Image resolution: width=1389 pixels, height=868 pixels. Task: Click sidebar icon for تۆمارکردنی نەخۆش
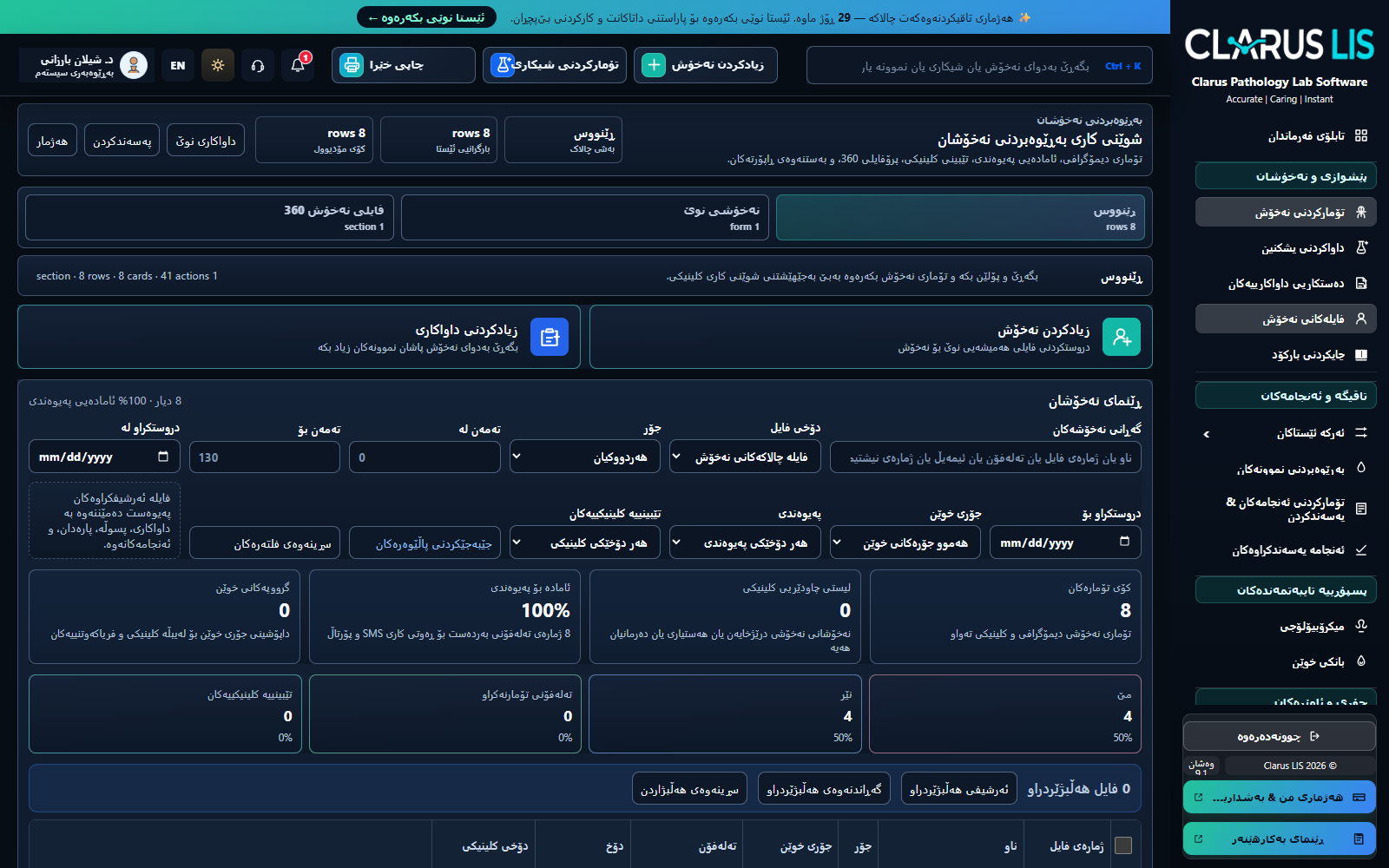(1361, 212)
